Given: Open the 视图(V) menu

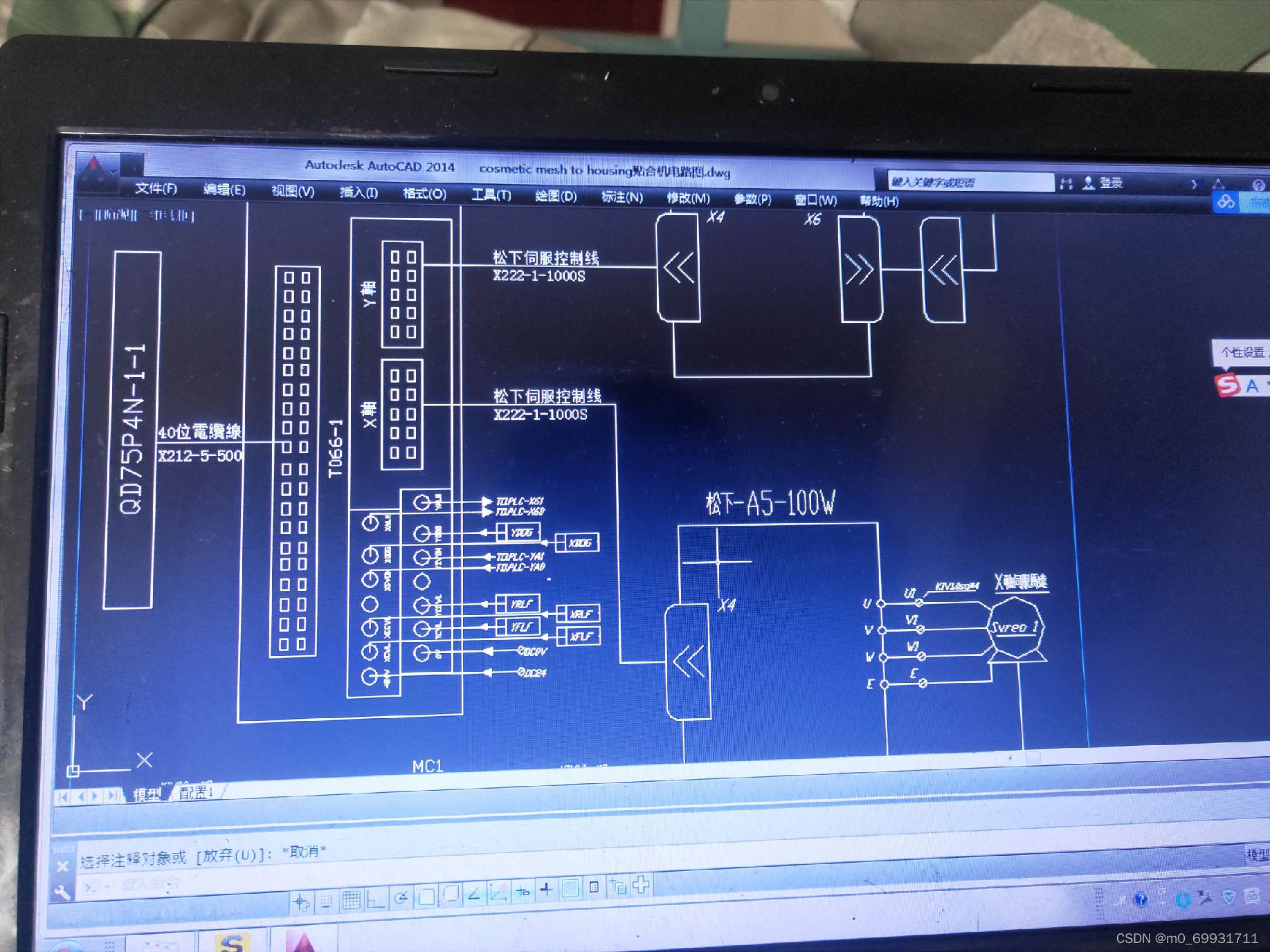Looking at the screenshot, I should click(x=293, y=191).
